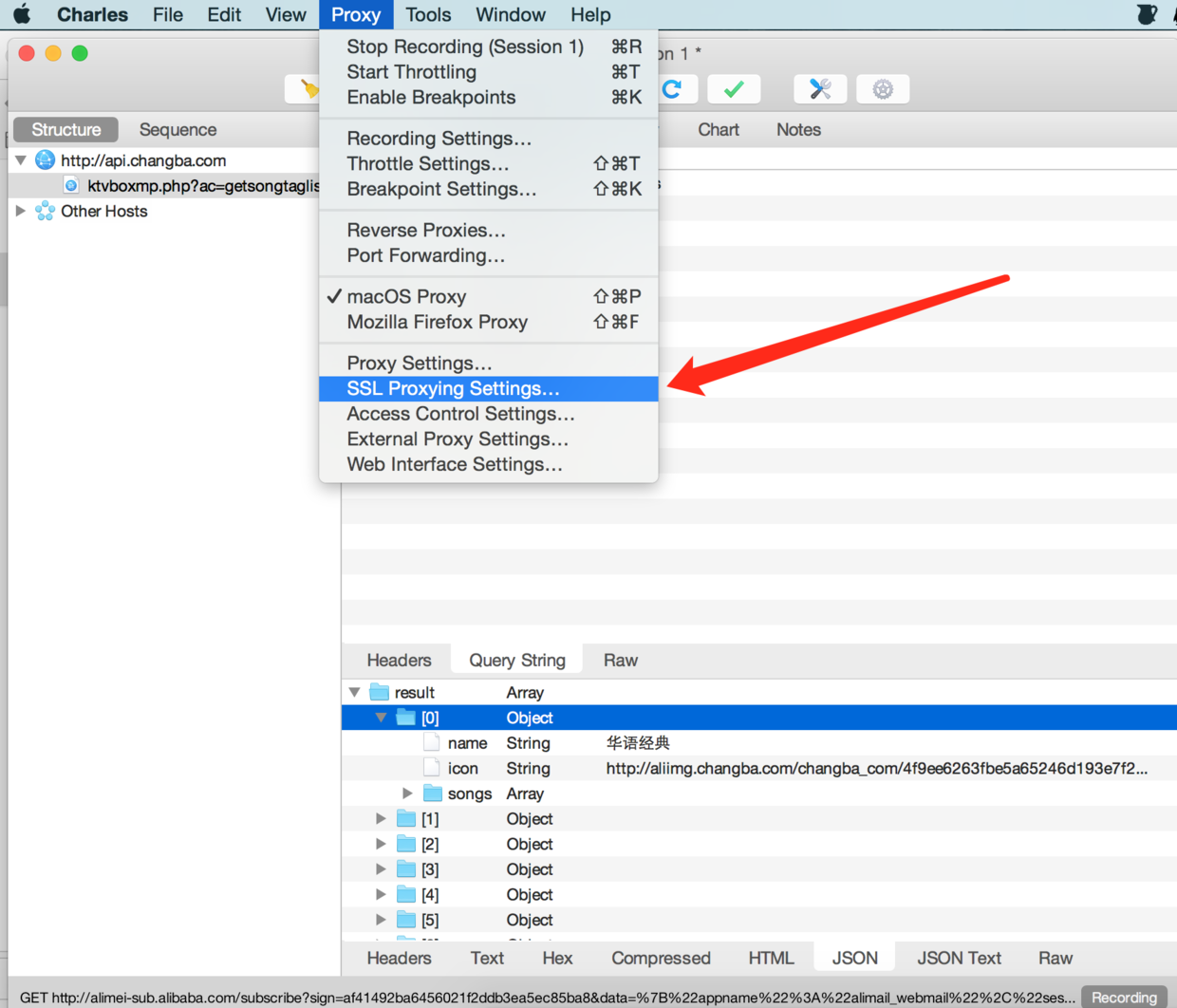Screen dimensions: 1177x1008
Task: Switch to Structure view
Action: (65, 129)
